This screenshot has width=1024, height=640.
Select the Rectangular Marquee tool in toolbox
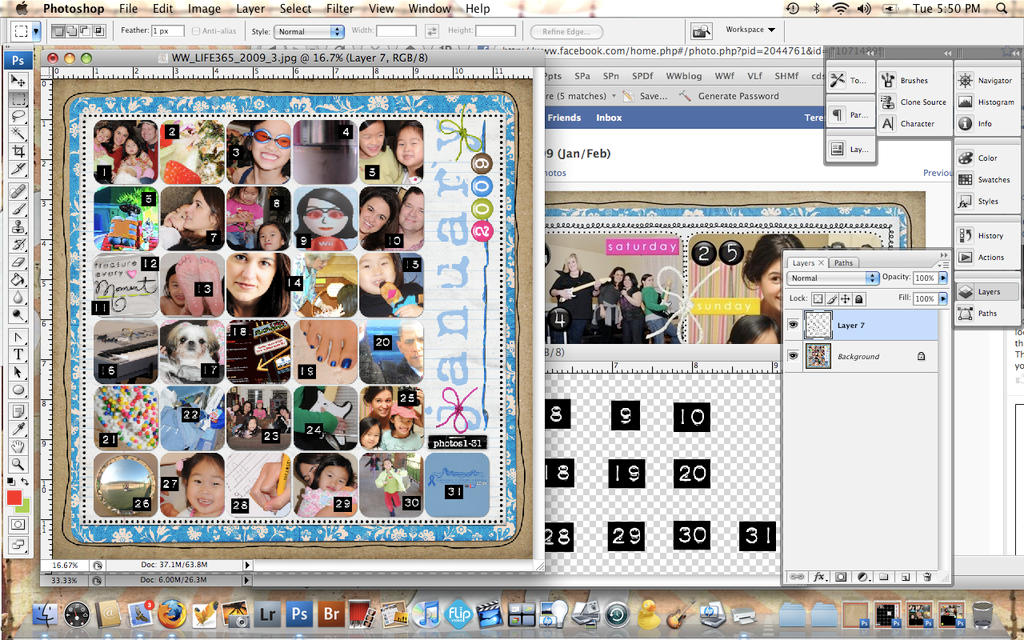(x=18, y=99)
